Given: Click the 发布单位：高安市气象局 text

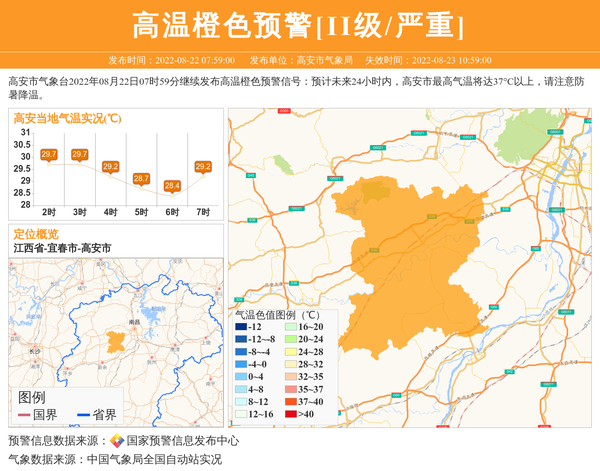Looking at the screenshot, I should pyautogui.click(x=301, y=60).
